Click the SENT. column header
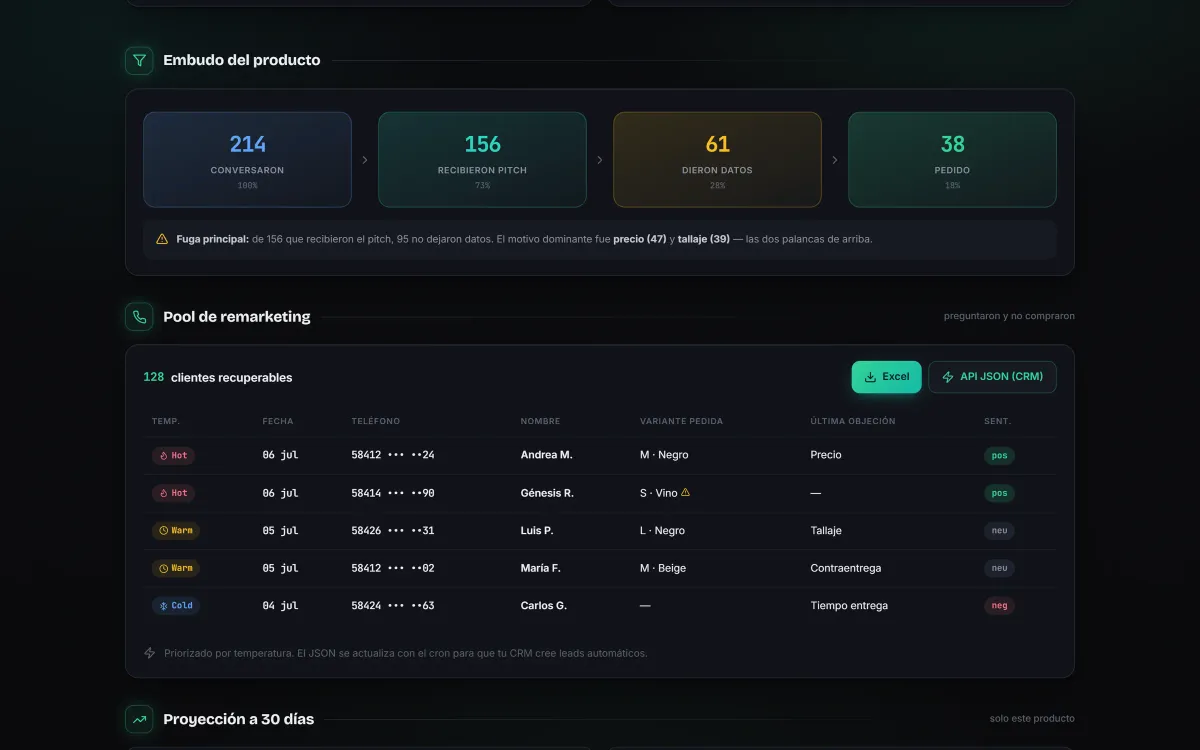Viewport: 1200px width, 750px height. (x=997, y=421)
